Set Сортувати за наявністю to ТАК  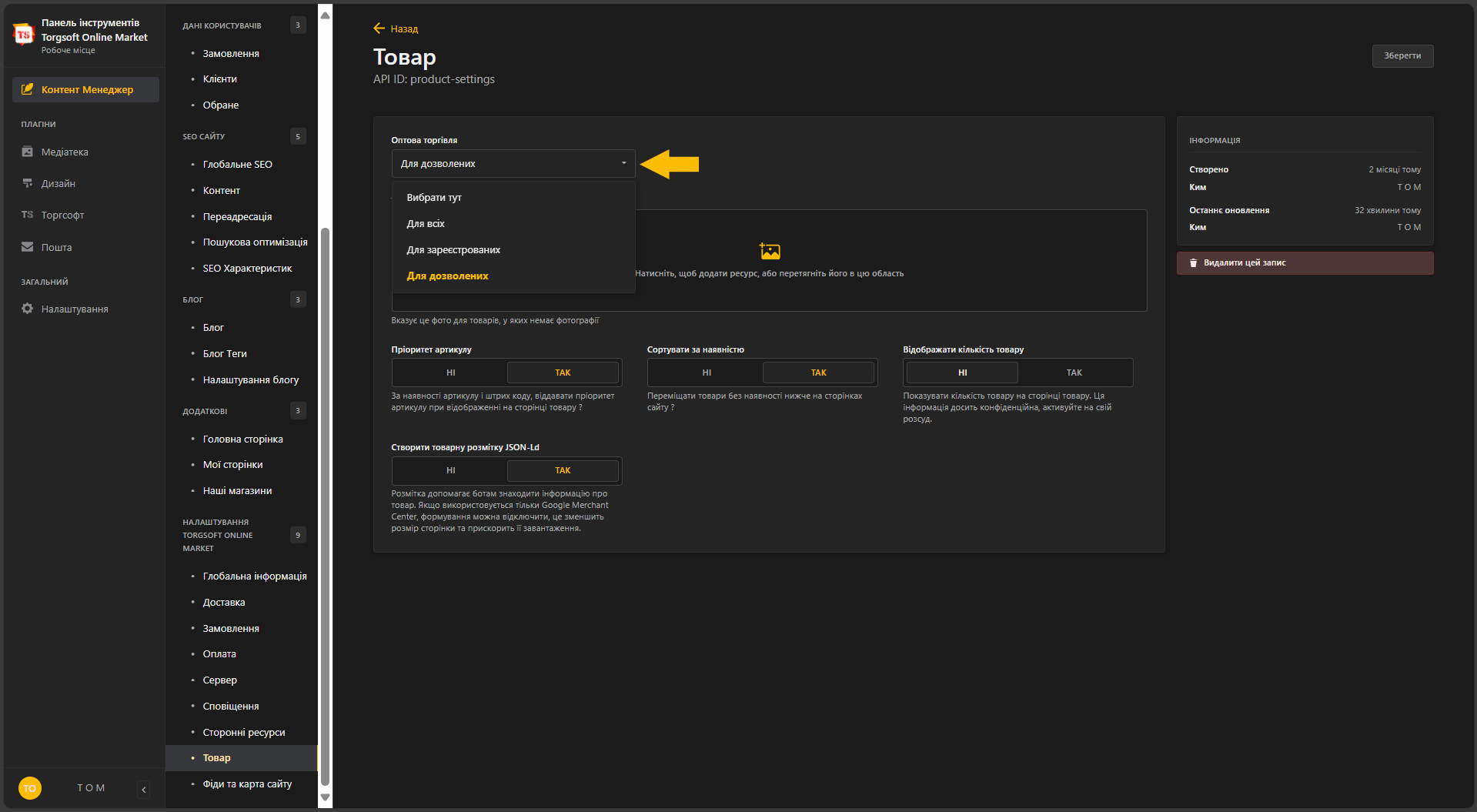click(818, 373)
